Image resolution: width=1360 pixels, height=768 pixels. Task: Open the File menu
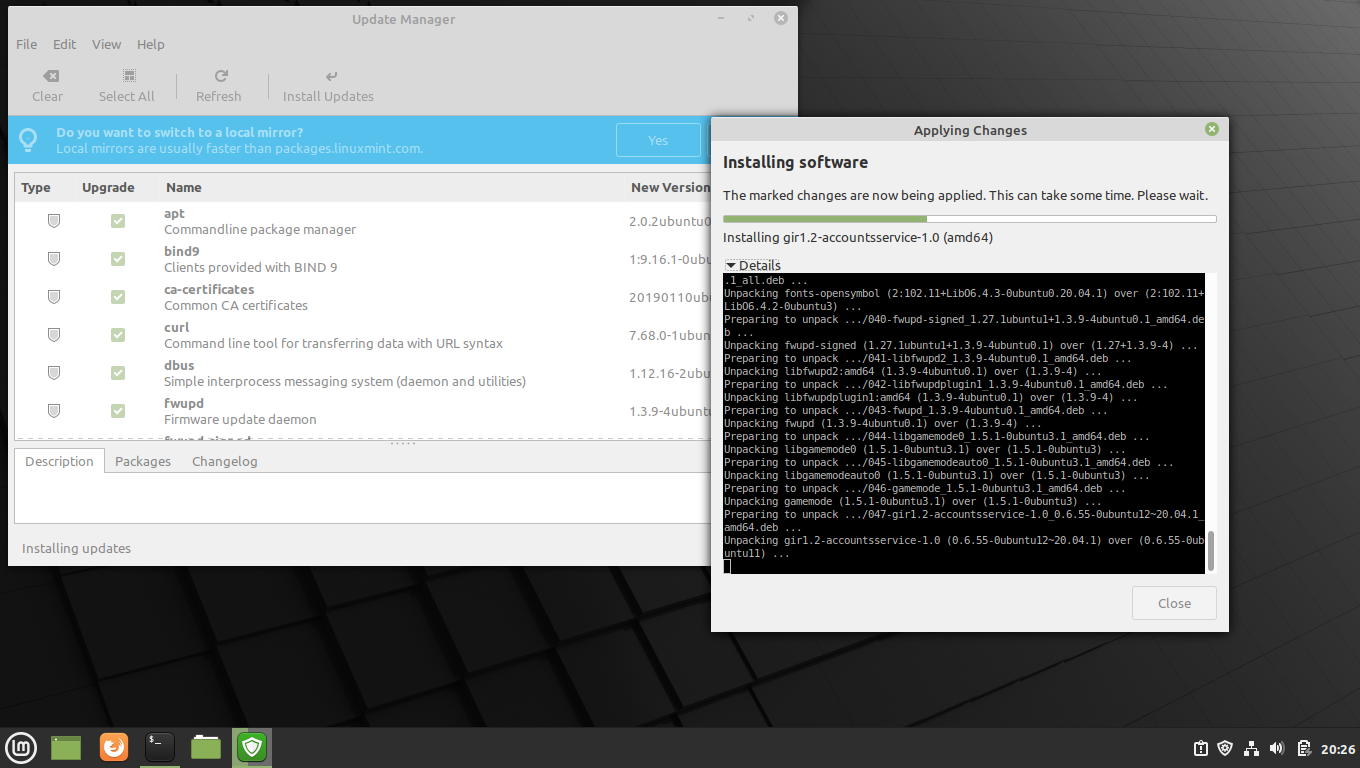click(27, 44)
